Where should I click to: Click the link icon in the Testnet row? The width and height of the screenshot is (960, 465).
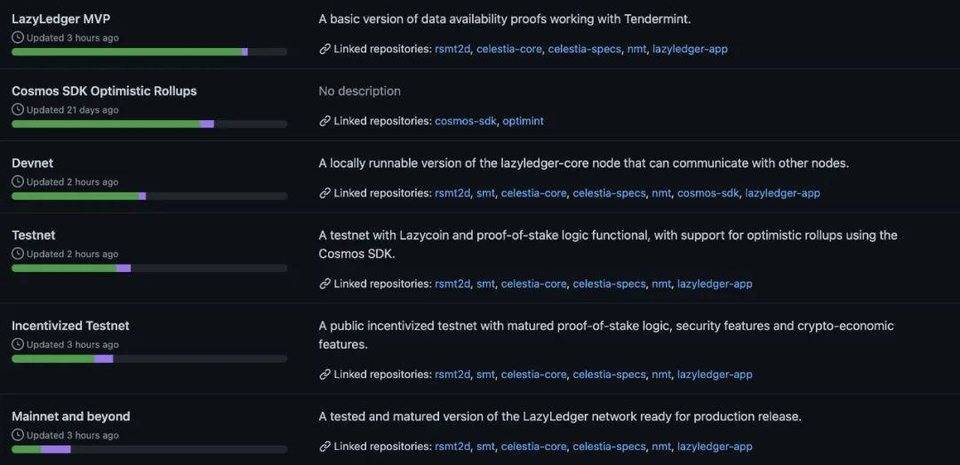325,284
